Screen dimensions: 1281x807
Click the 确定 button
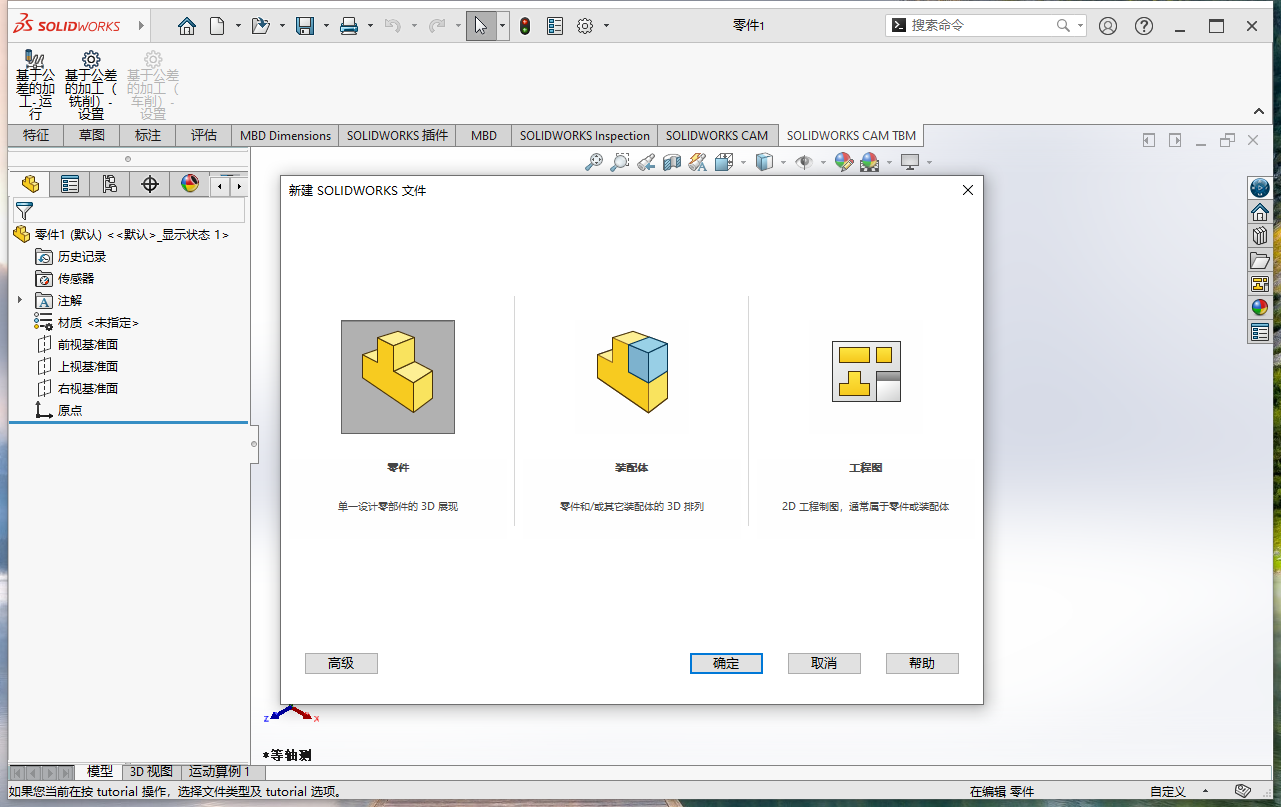tap(726, 663)
